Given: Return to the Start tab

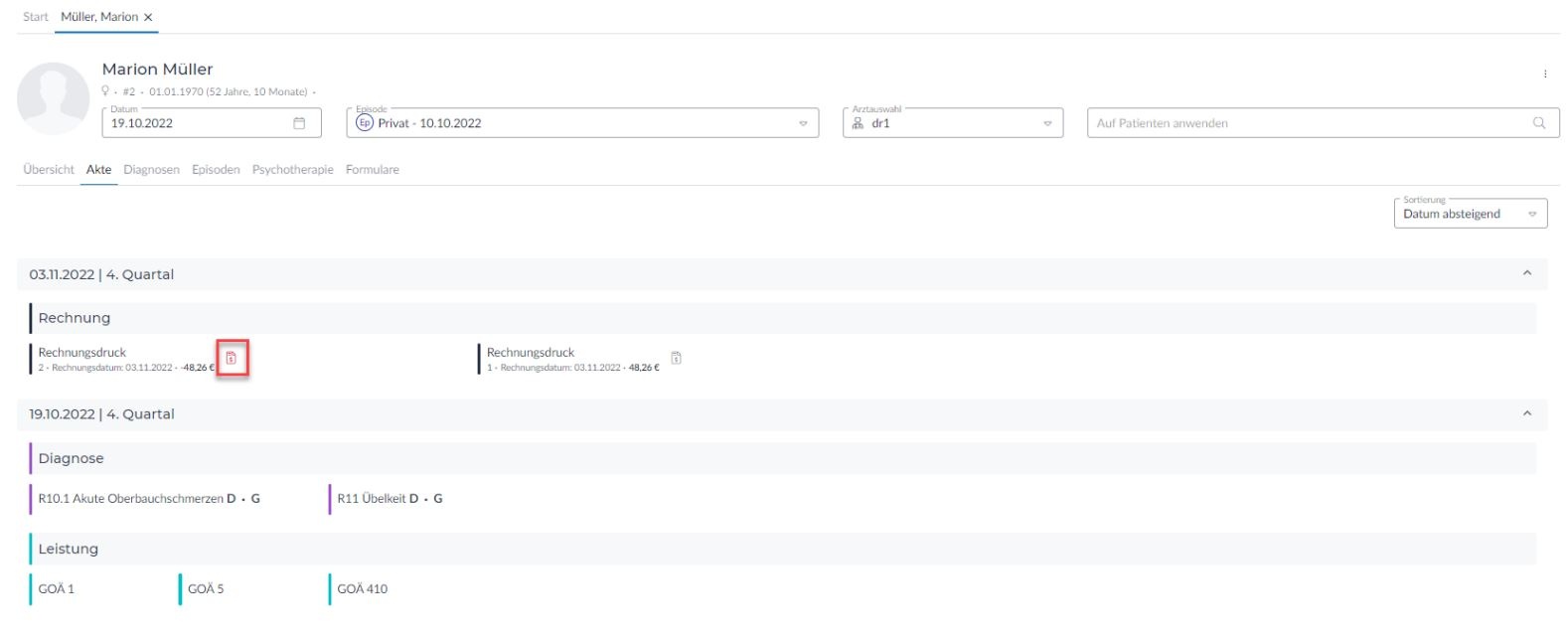Looking at the screenshot, I should point(36,17).
